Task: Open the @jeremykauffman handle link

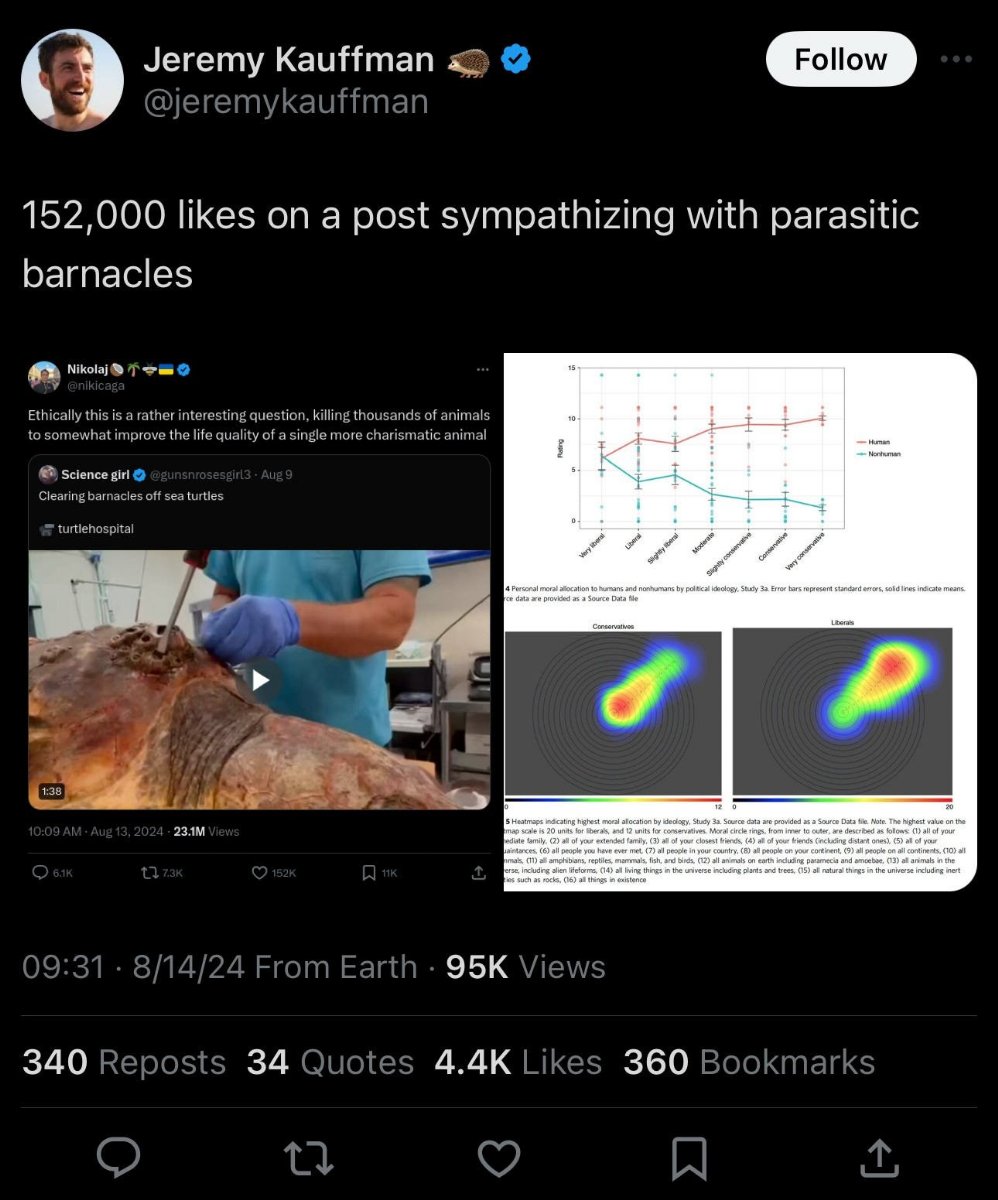Action: [286, 101]
